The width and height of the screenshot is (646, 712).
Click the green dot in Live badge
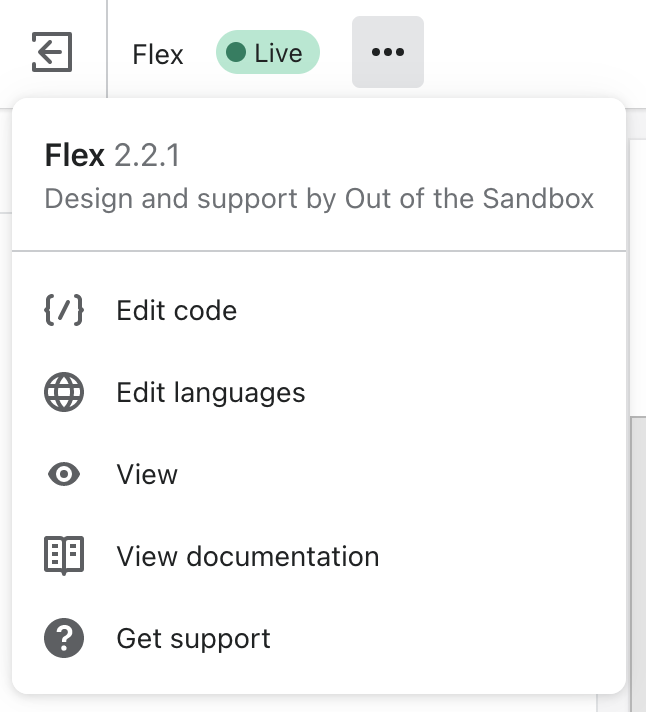(x=236, y=52)
